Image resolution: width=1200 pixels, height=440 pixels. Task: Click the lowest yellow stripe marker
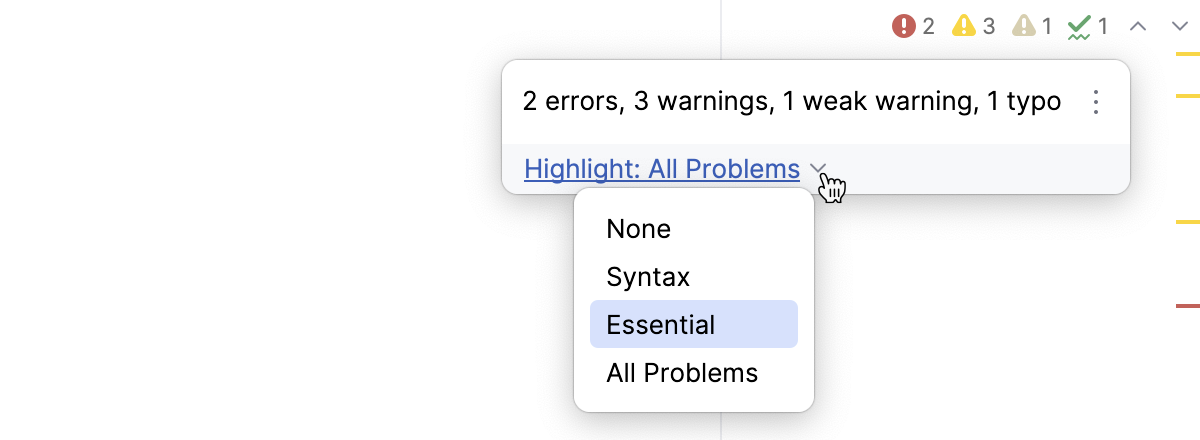[x=1187, y=221]
